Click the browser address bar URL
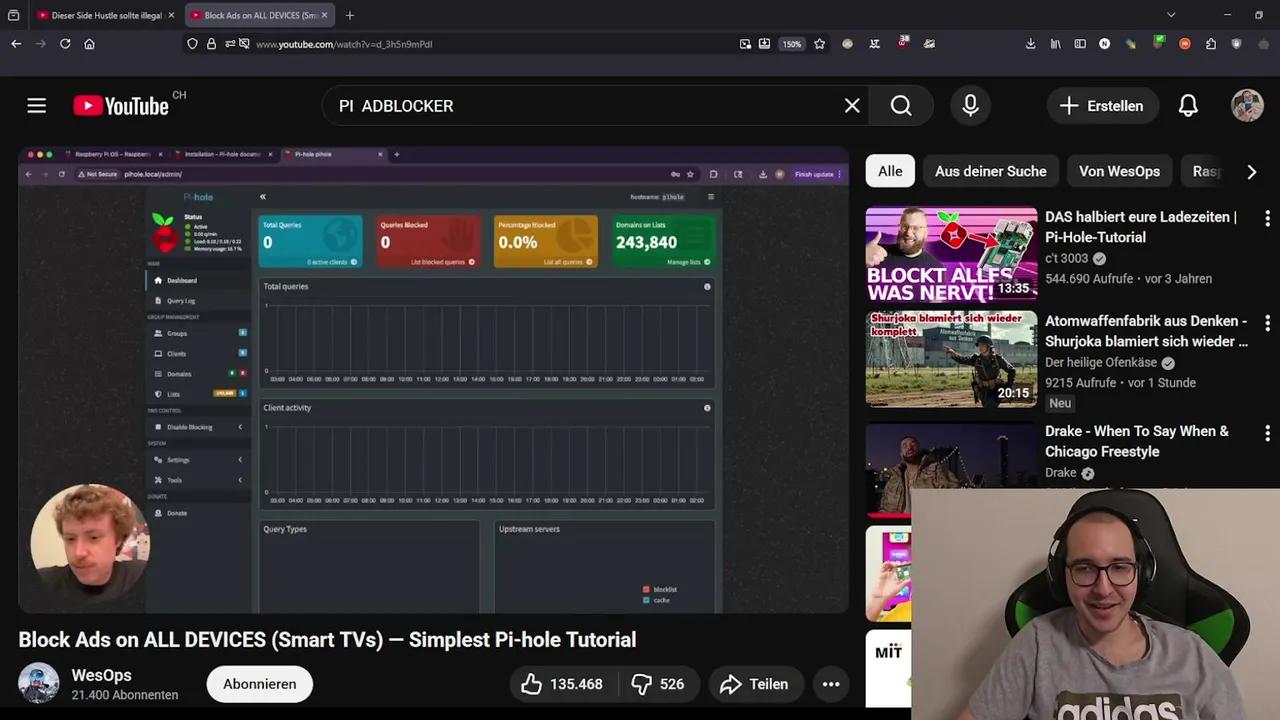 [x=344, y=44]
